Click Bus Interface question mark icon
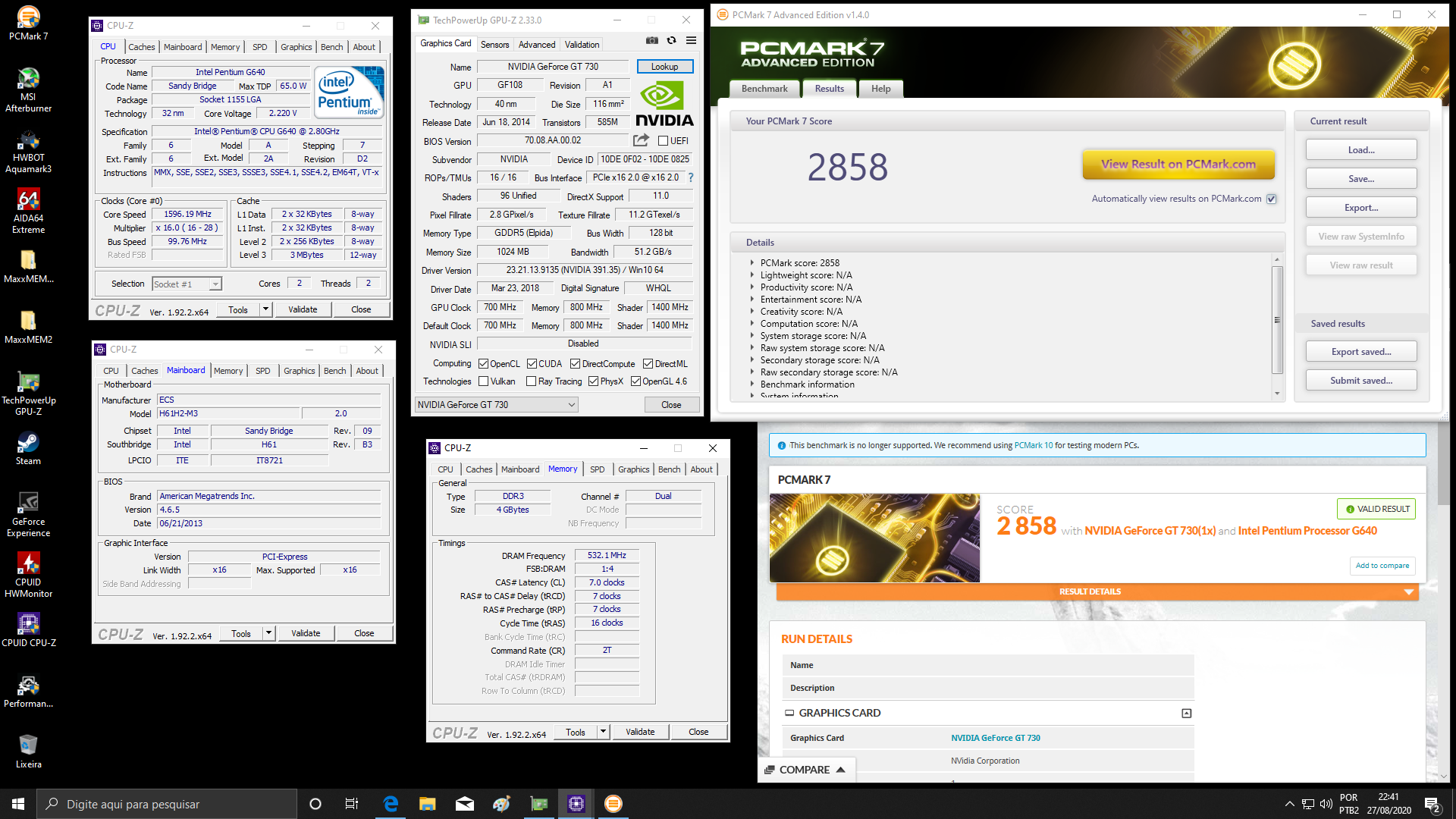This screenshot has width=1456, height=819. tap(690, 177)
